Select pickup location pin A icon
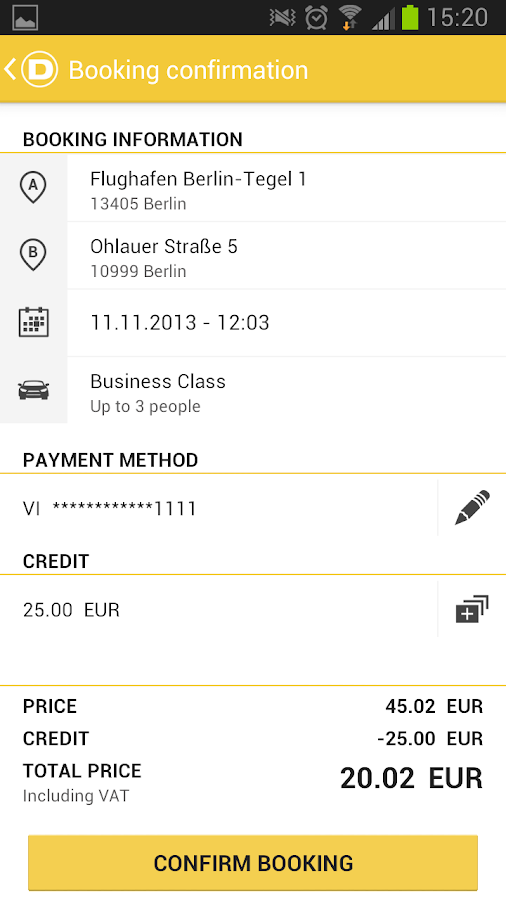The image size is (506, 900). pos(33,188)
